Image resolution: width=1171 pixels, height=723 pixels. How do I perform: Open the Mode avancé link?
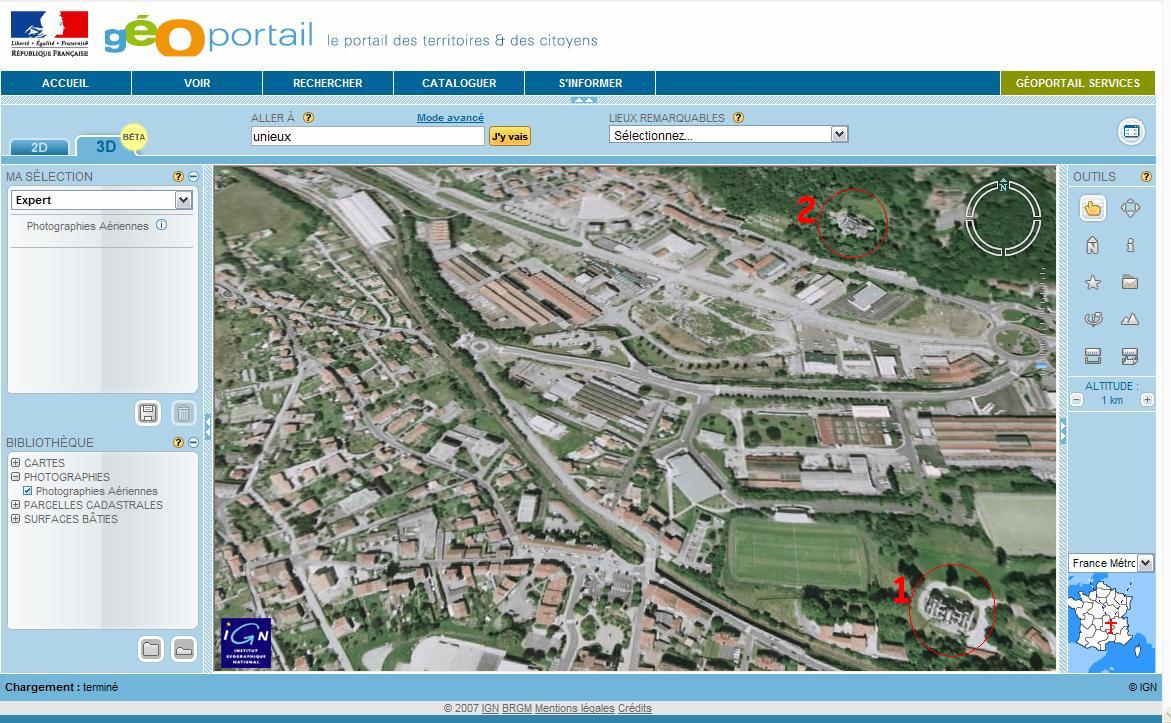(x=450, y=118)
